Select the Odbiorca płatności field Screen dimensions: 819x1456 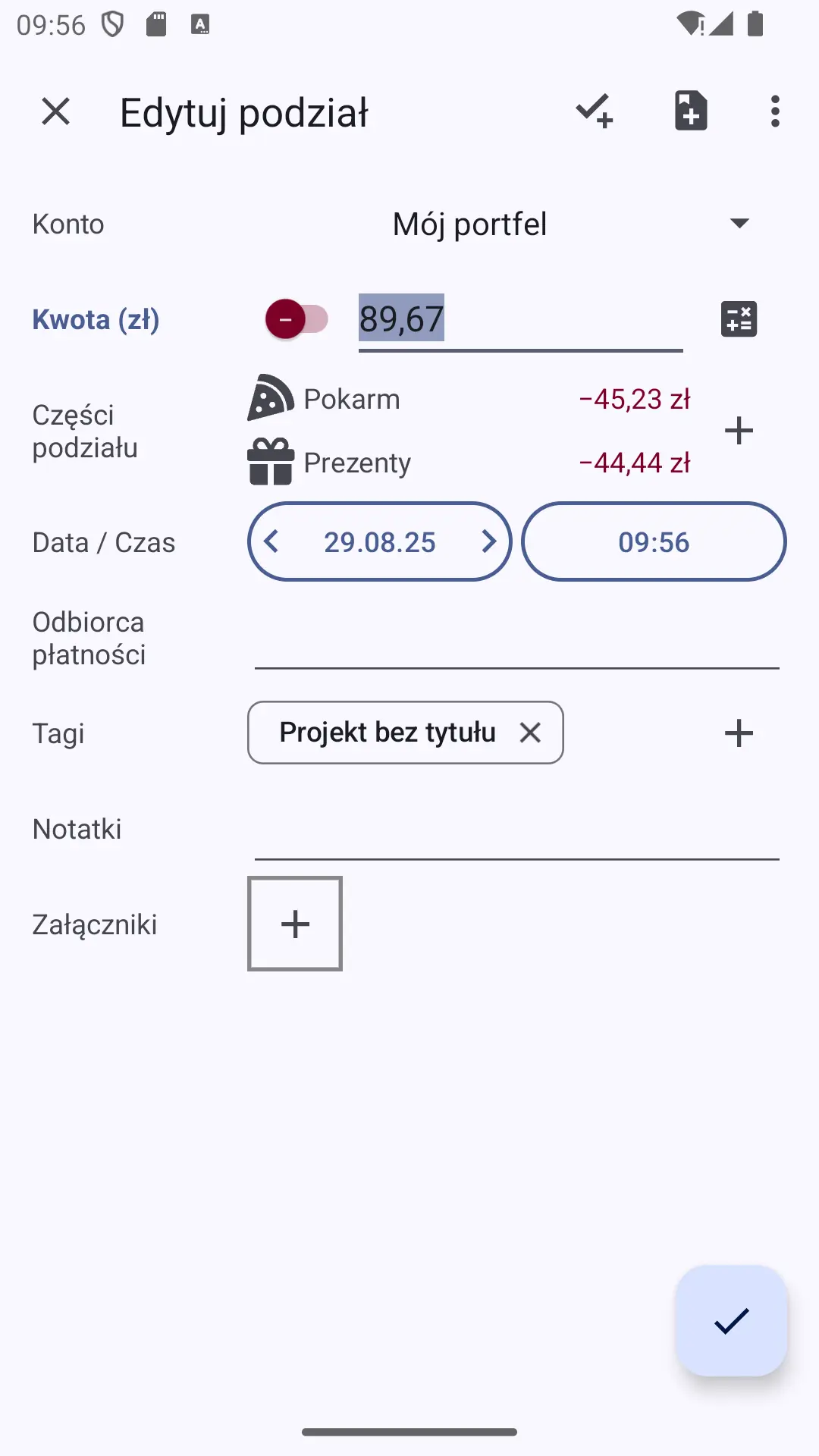[517, 639]
